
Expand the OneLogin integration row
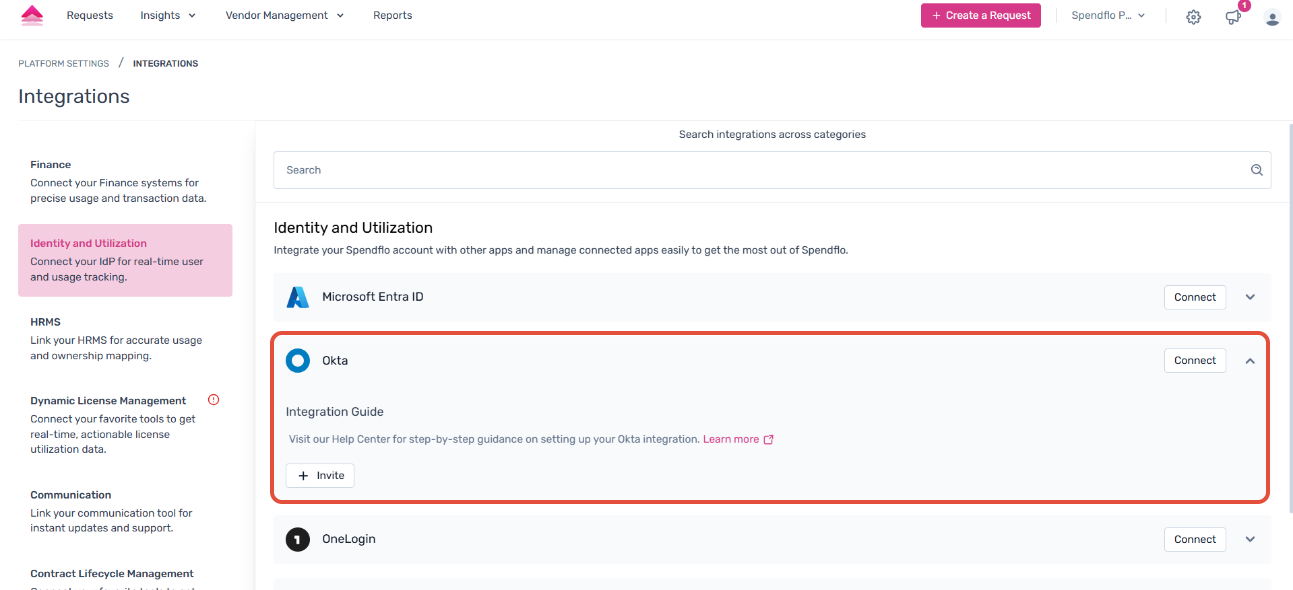point(1250,540)
